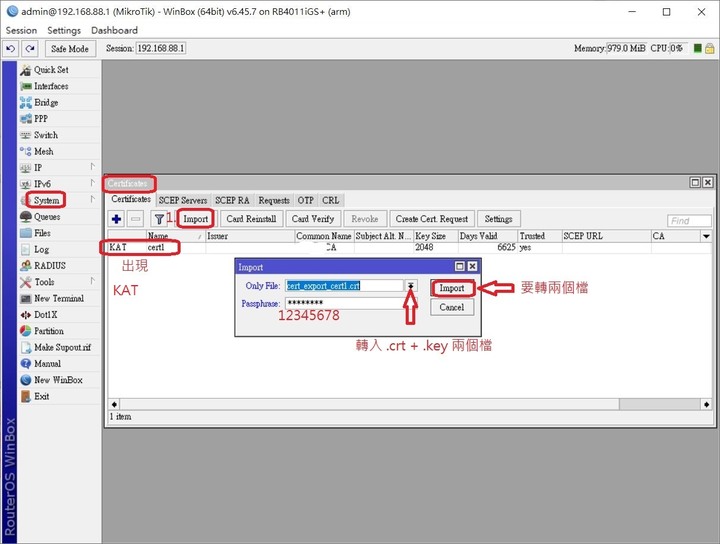Switch to the CRL tab

pos(330,200)
